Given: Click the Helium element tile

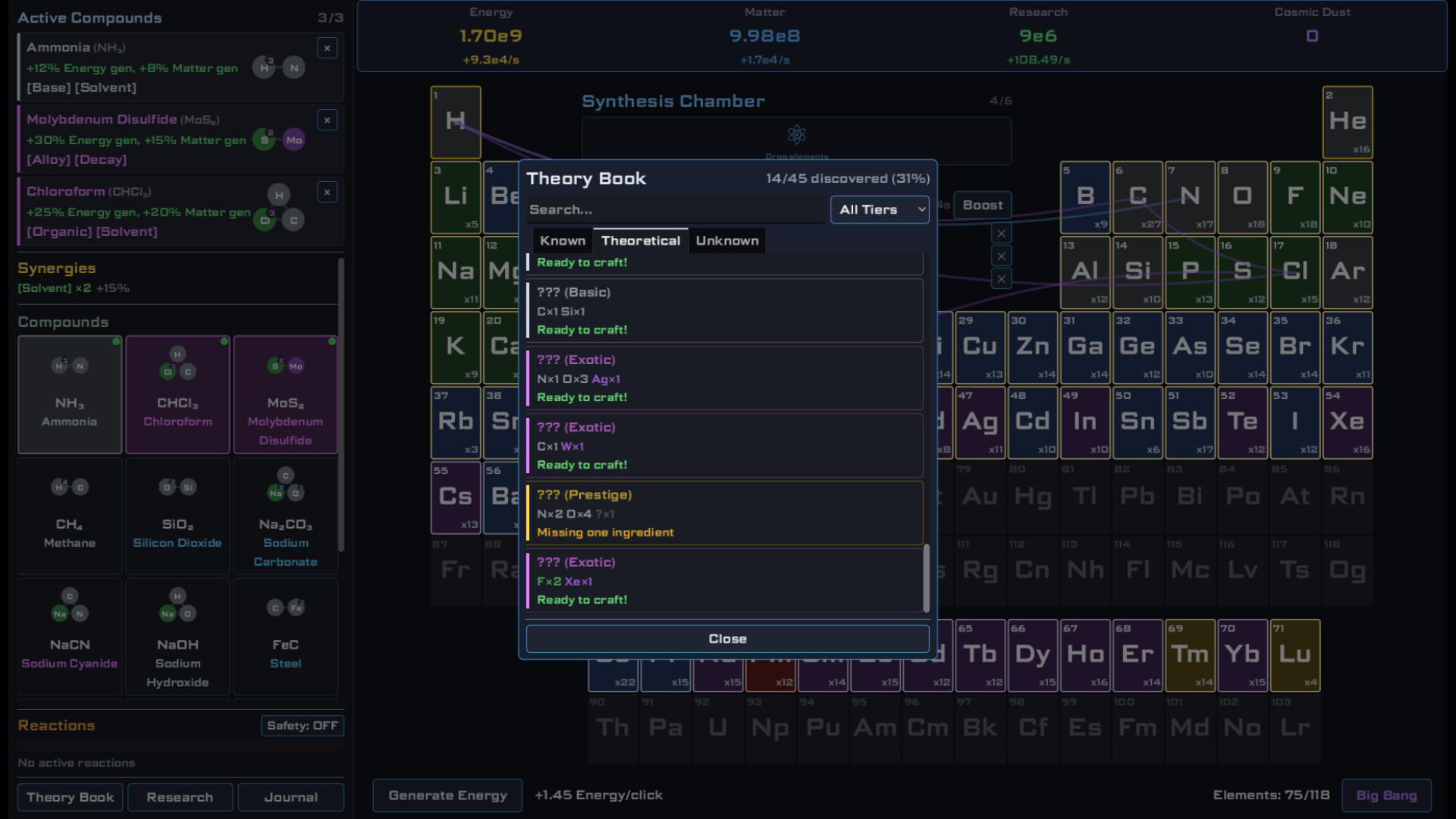Looking at the screenshot, I should click(1348, 122).
